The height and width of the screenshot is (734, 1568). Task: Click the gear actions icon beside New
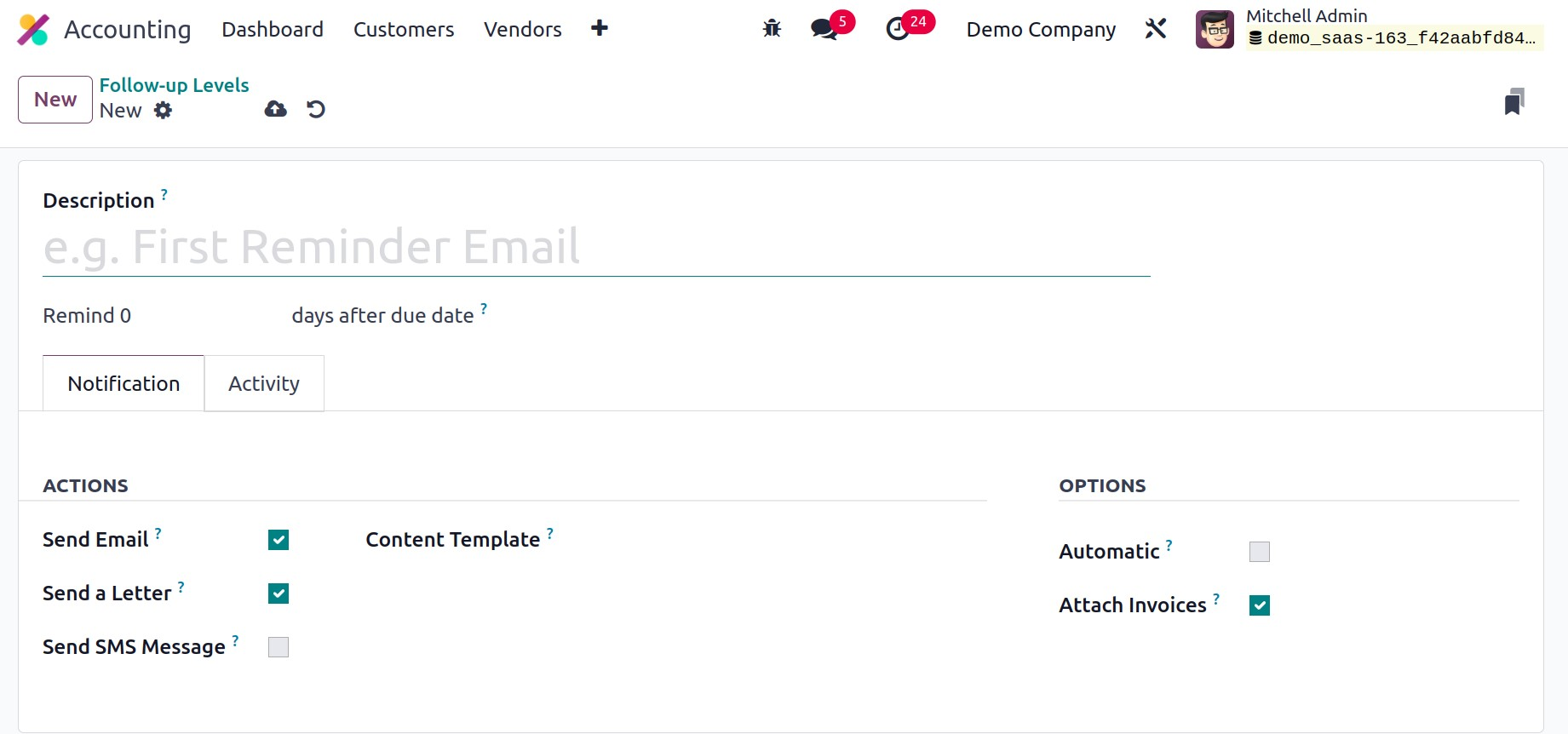click(163, 111)
